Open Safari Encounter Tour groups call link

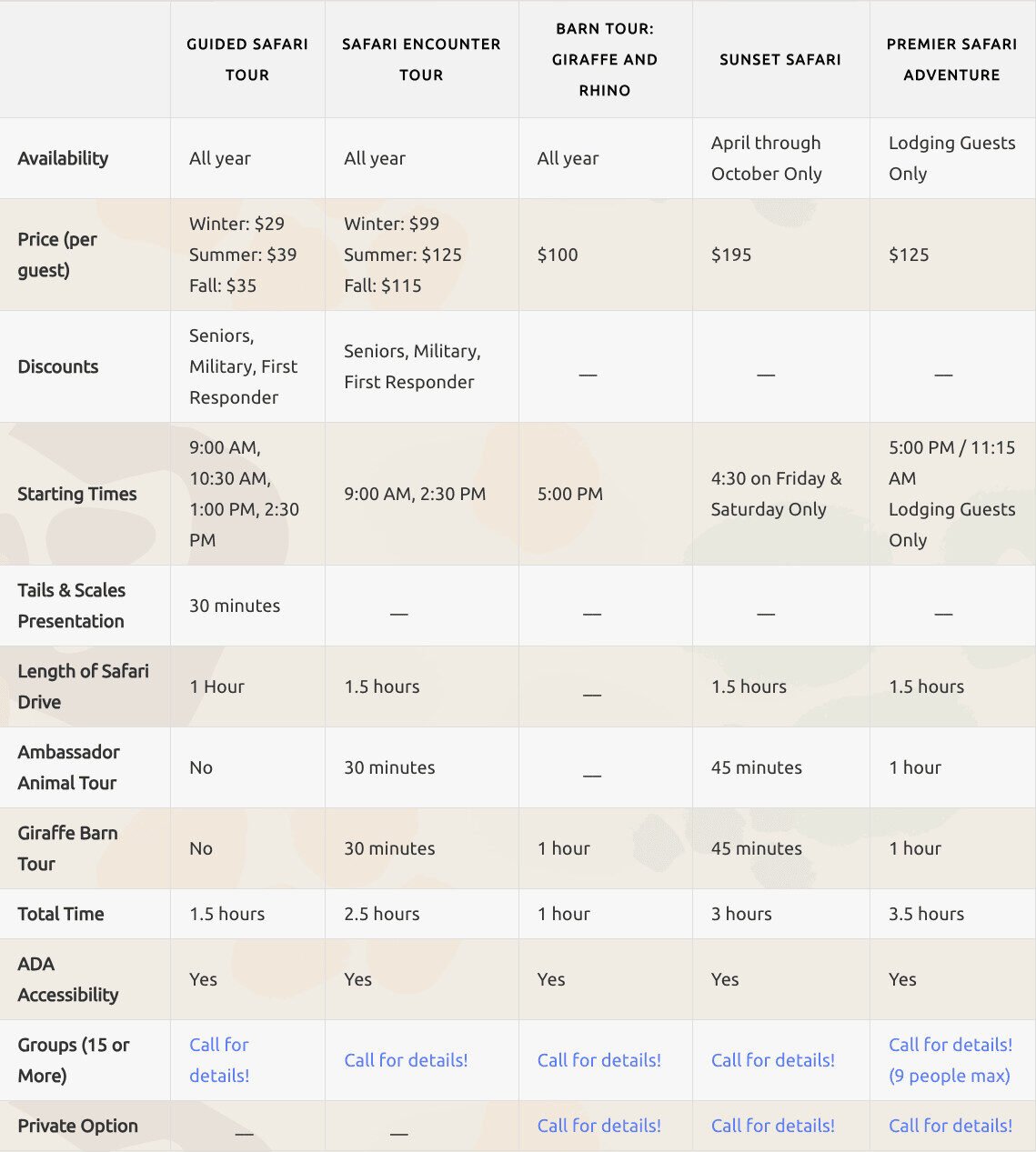pyautogui.click(x=406, y=1060)
